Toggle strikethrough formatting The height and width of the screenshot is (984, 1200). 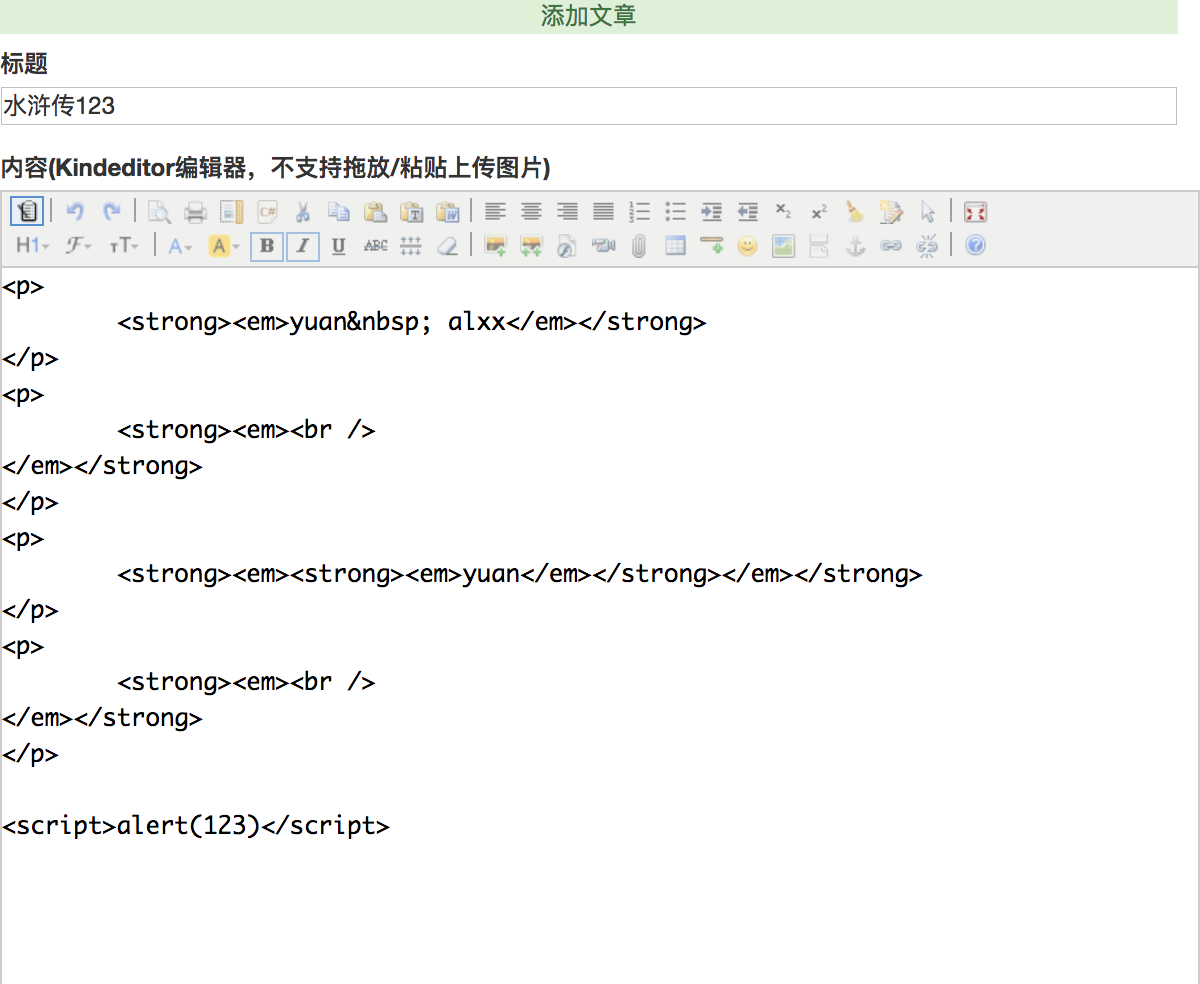pyautogui.click(x=375, y=245)
